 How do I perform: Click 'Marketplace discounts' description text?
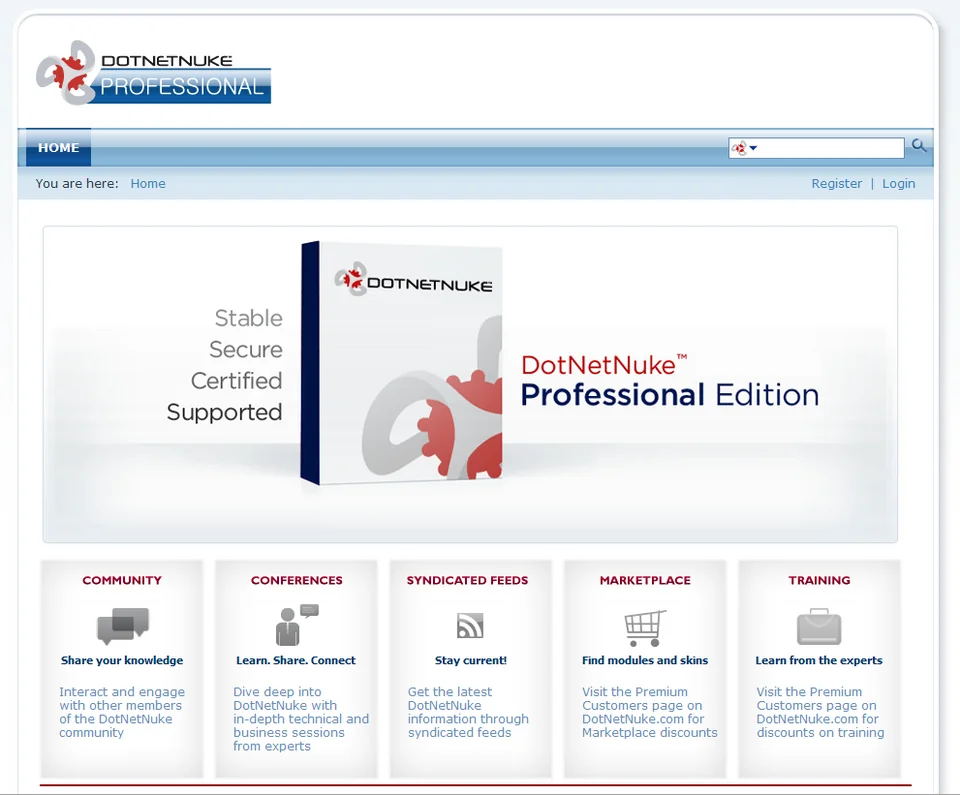(x=649, y=712)
